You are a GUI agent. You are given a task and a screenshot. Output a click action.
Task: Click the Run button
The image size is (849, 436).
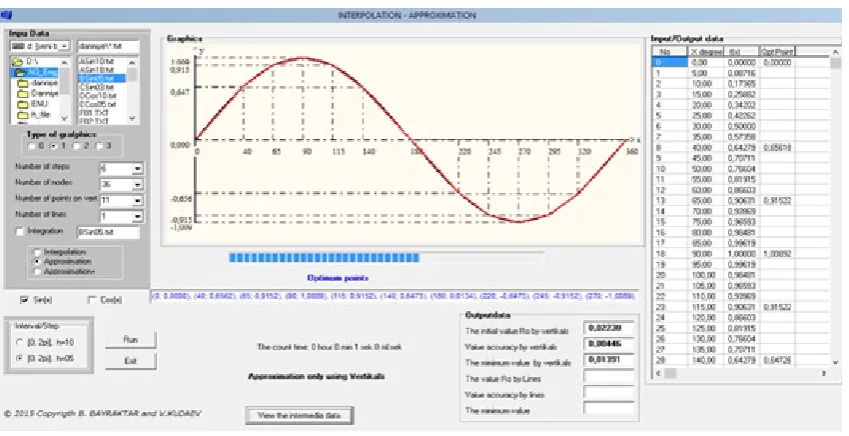130,340
